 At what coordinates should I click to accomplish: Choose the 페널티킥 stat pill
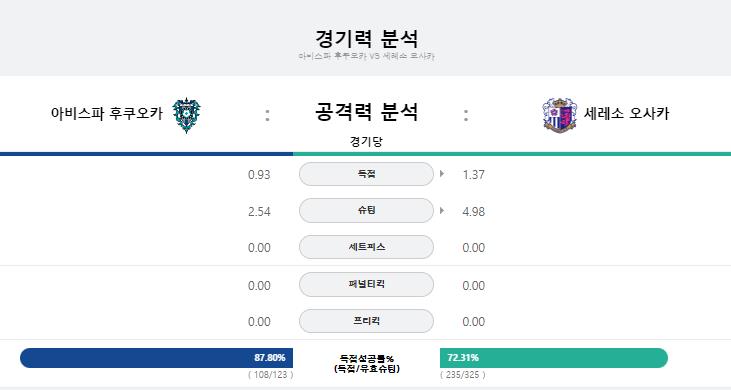(366, 284)
